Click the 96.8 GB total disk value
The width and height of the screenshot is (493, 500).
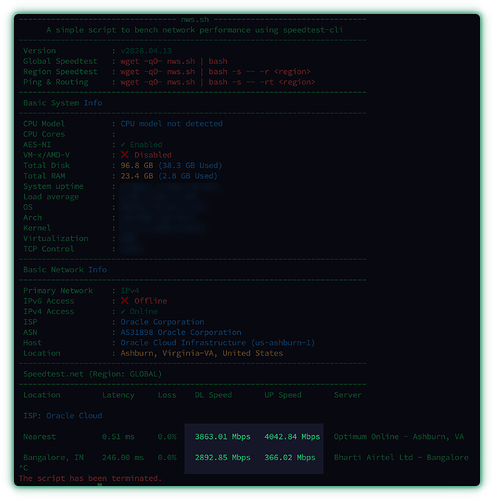137,165
